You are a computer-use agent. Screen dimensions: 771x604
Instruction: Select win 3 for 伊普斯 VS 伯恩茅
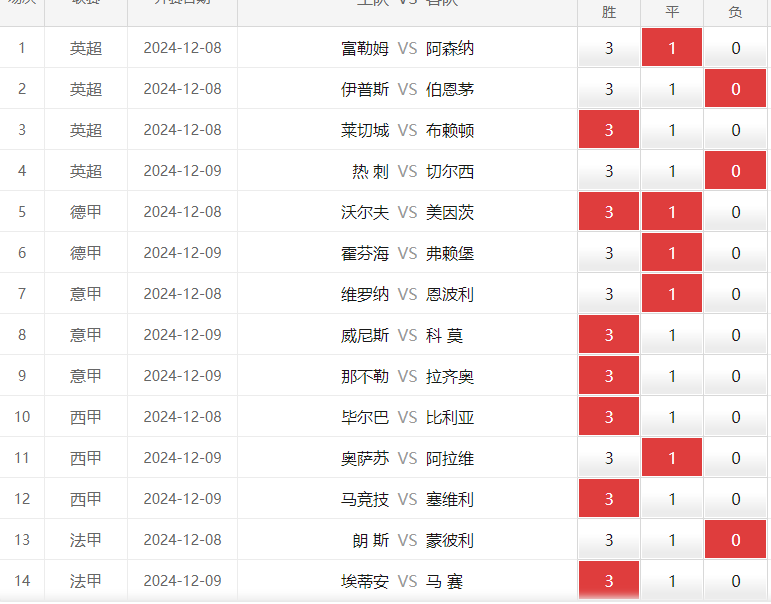pos(609,89)
